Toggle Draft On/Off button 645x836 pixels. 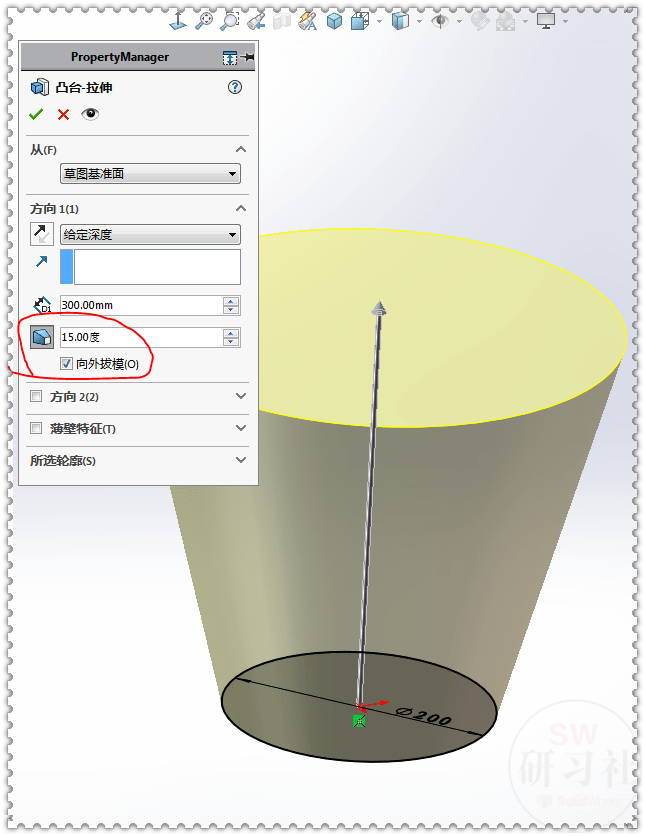tap(42, 337)
